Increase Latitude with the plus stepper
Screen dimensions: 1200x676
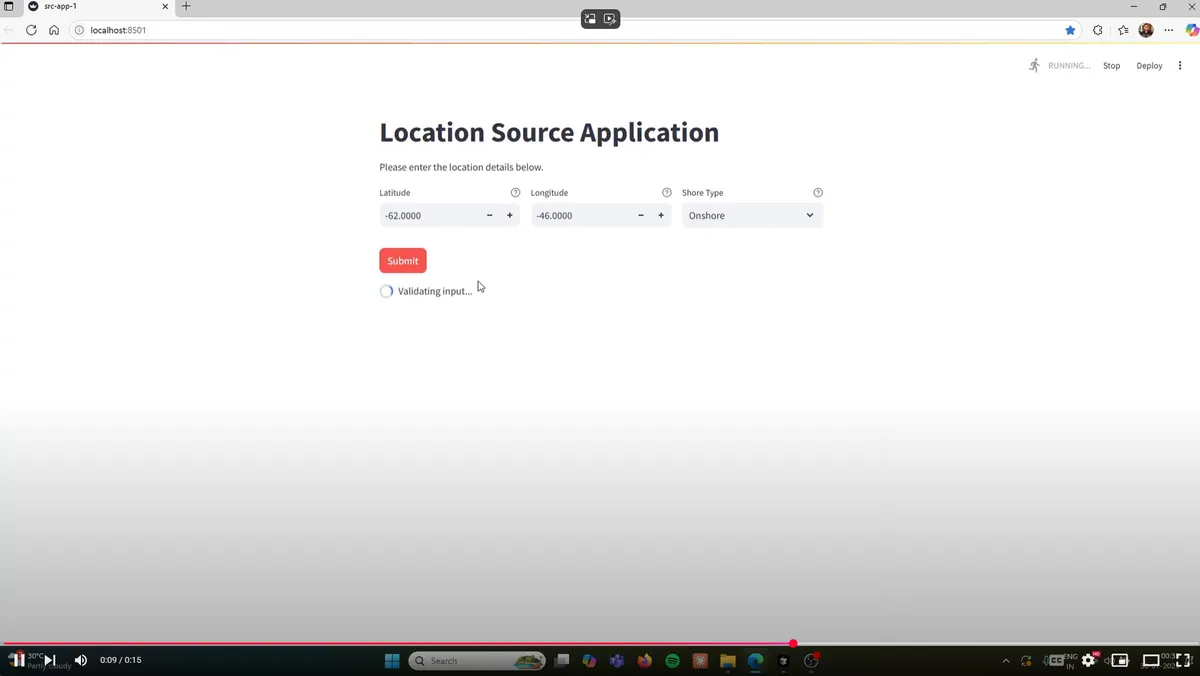pyautogui.click(x=510, y=216)
